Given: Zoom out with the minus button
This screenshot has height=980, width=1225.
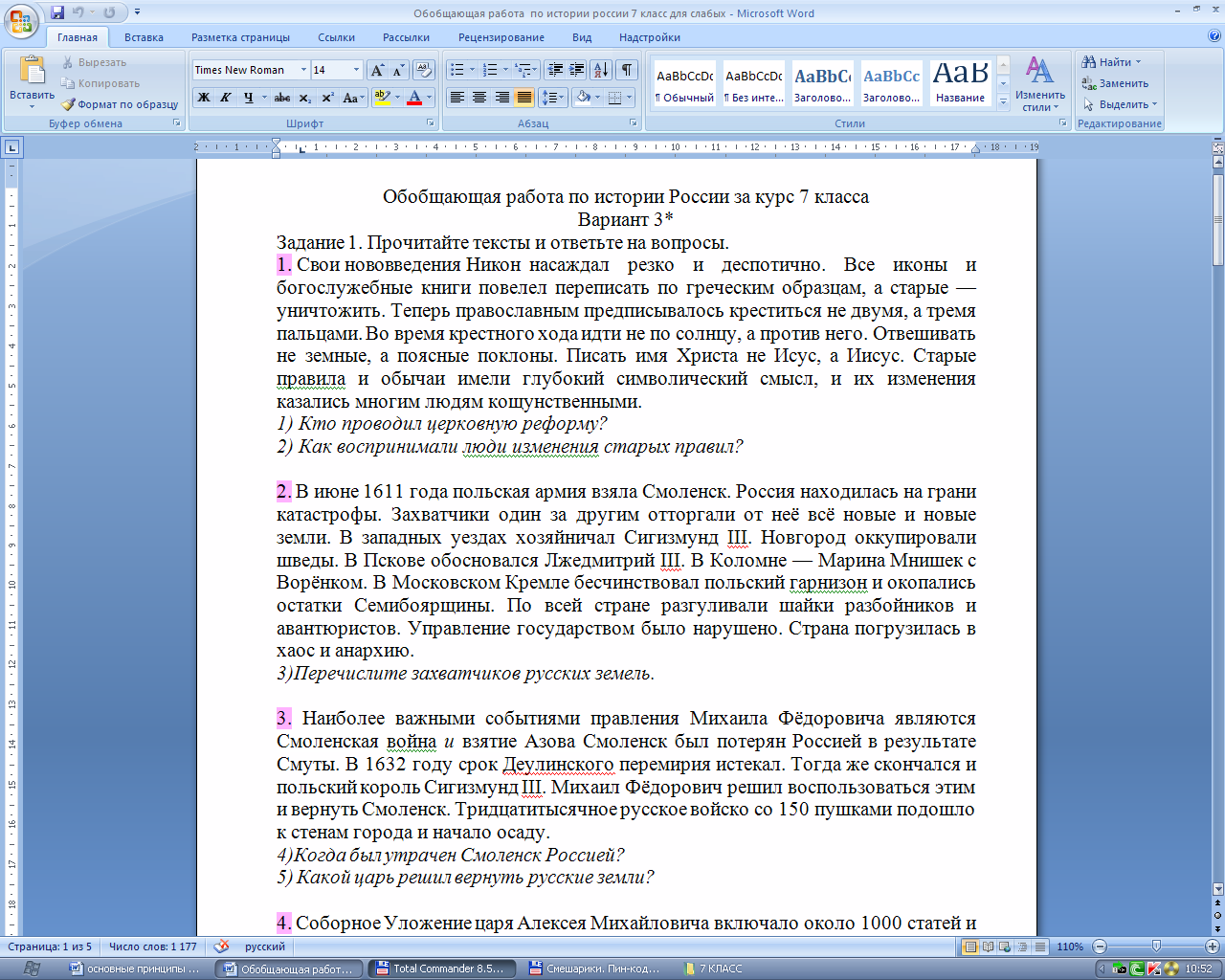Looking at the screenshot, I should pyautogui.click(x=1100, y=947).
